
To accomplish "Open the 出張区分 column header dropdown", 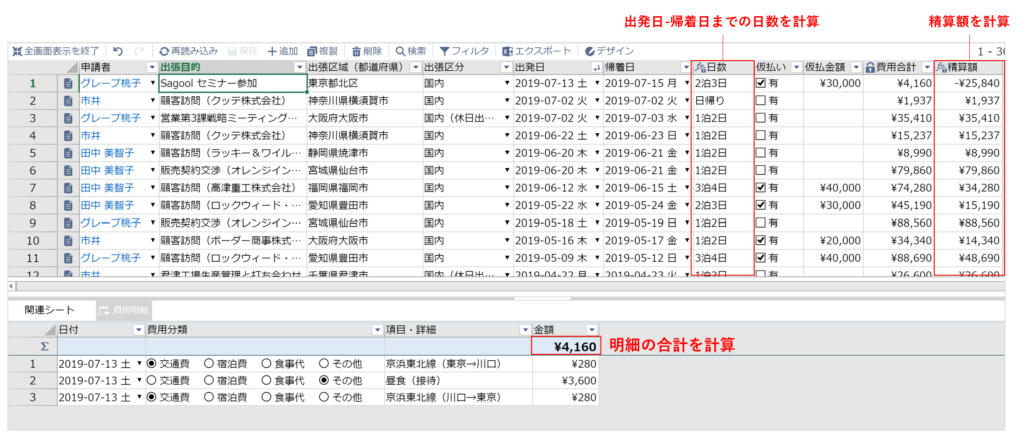I will (x=507, y=67).
